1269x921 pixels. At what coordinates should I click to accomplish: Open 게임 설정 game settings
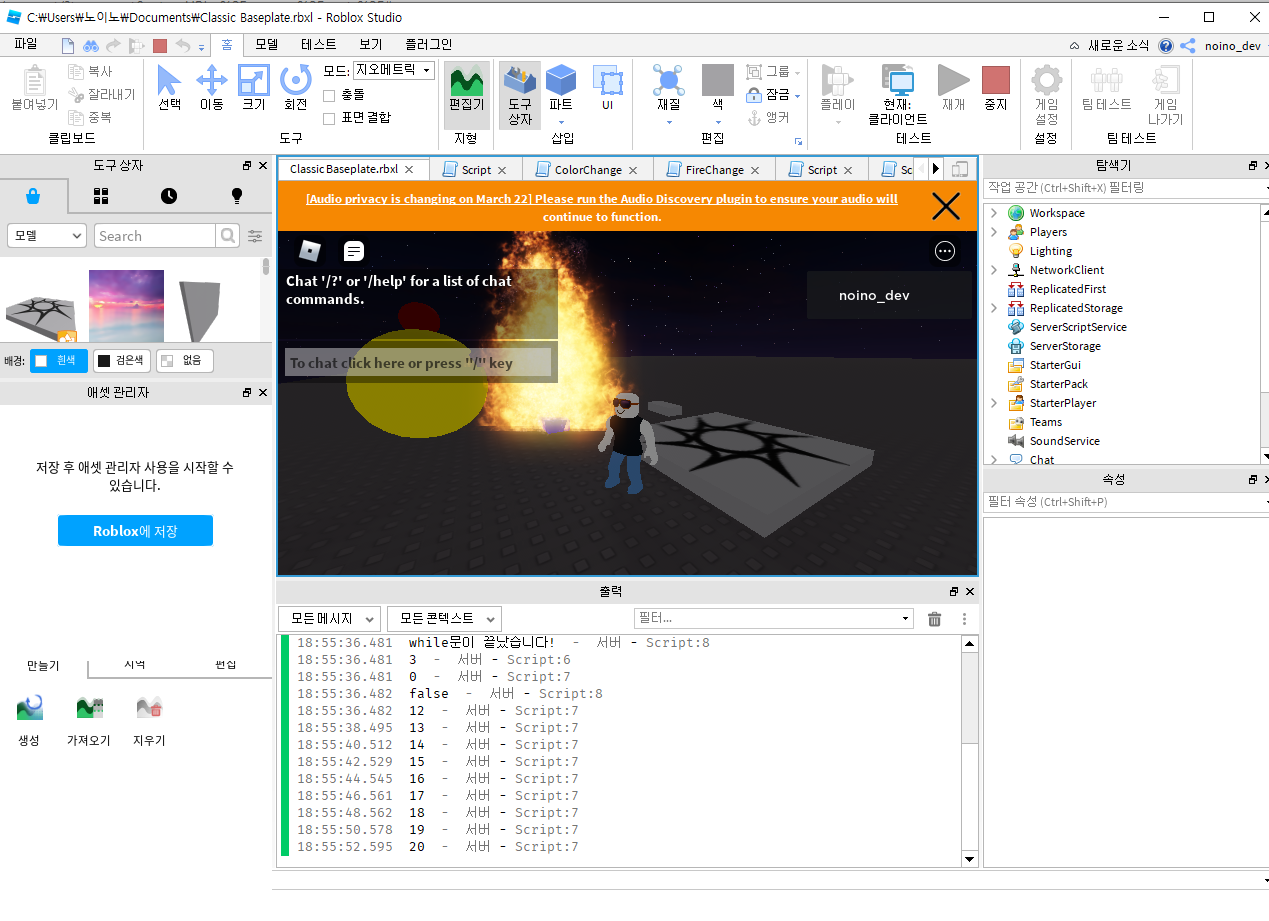(x=1046, y=95)
